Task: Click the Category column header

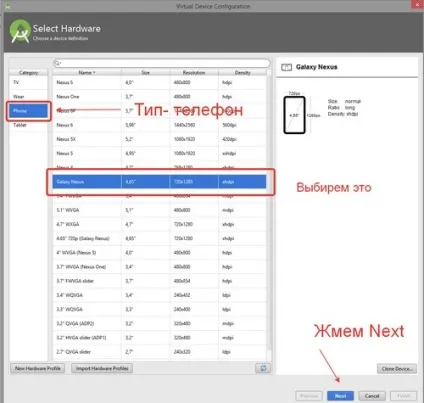Action: tap(28, 72)
